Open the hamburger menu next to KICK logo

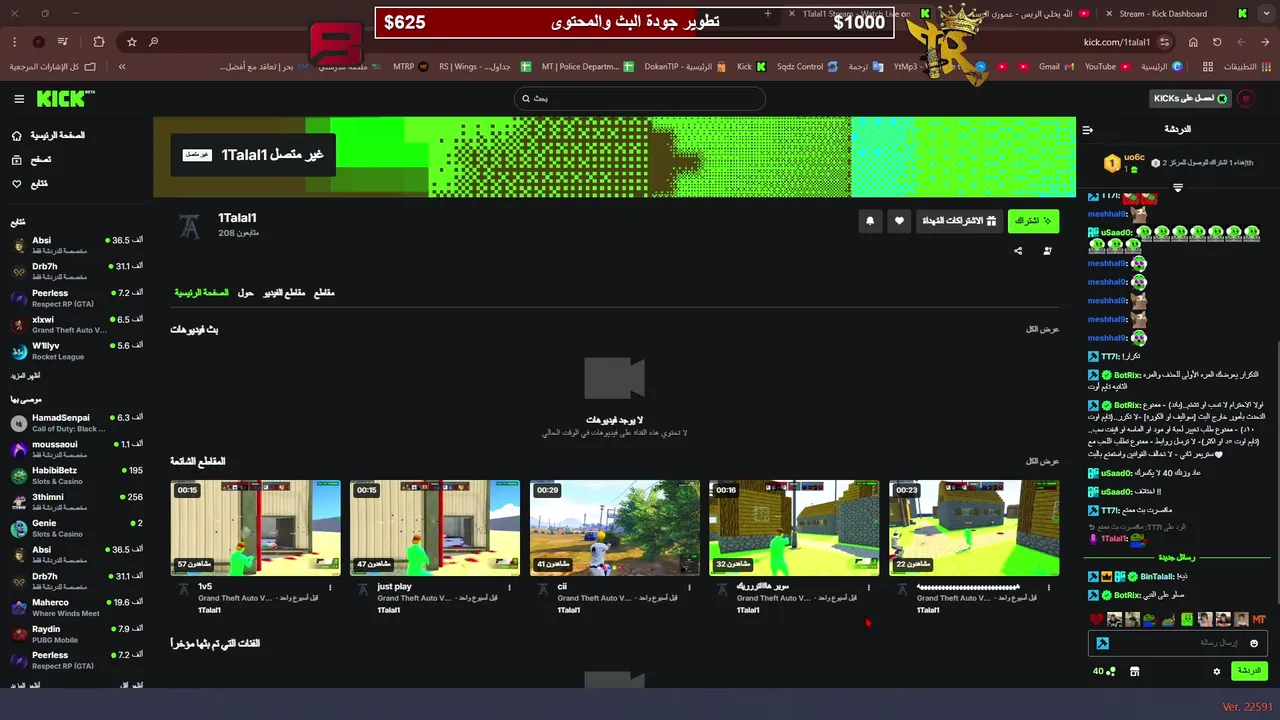pos(19,99)
